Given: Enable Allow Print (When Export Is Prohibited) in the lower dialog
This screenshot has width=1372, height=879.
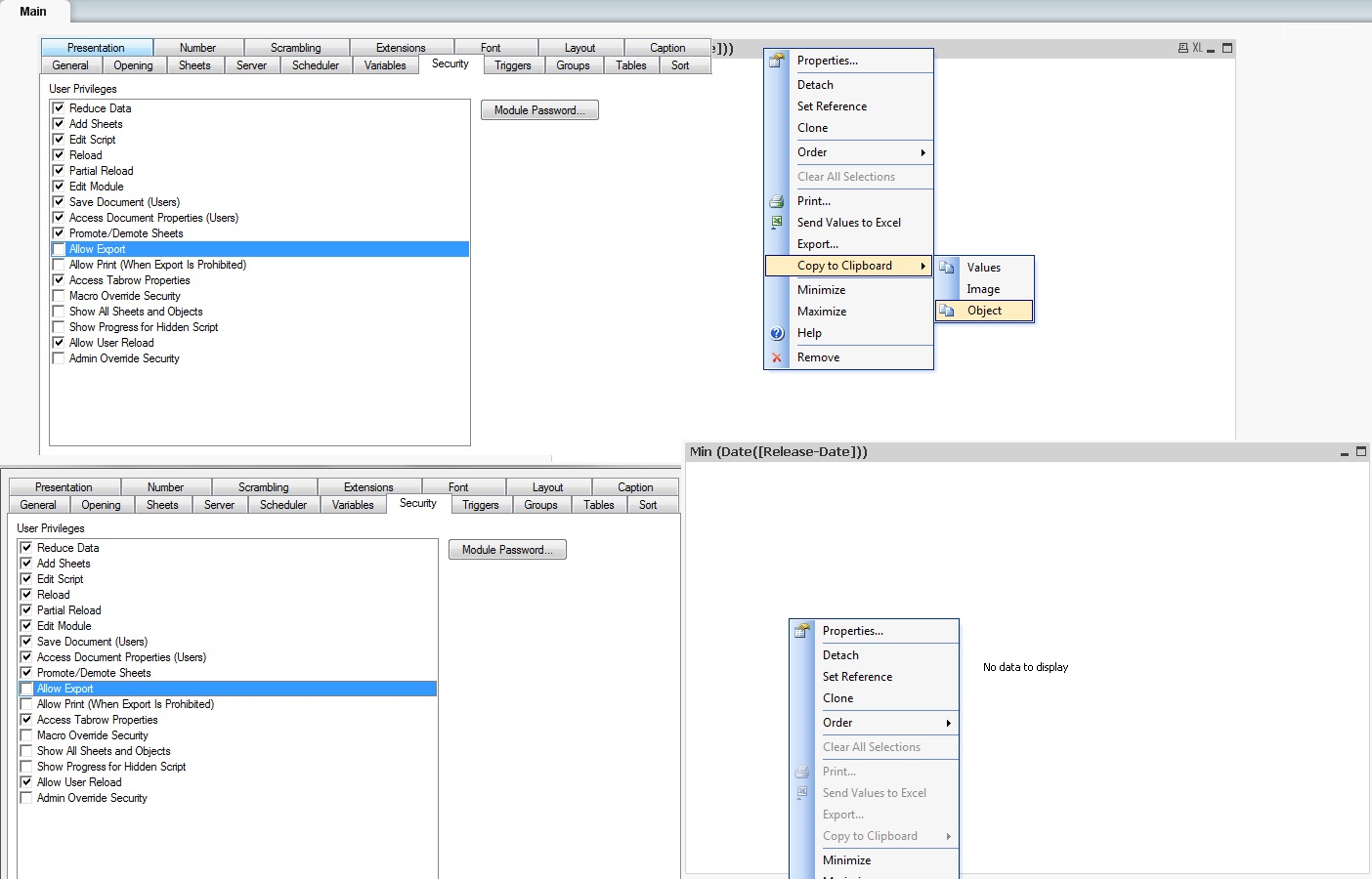Looking at the screenshot, I should pyautogui.click(x=26, y=704).
